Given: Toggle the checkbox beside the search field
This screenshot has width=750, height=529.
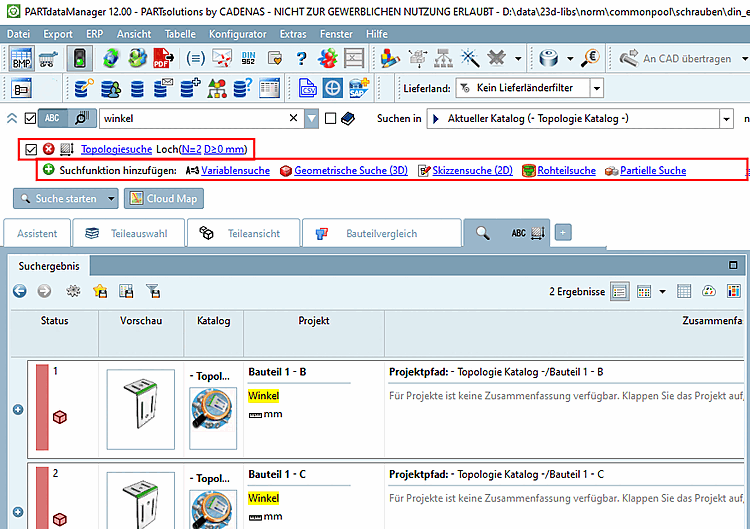Looking at the screenshot, I should (x=30, y=118).
